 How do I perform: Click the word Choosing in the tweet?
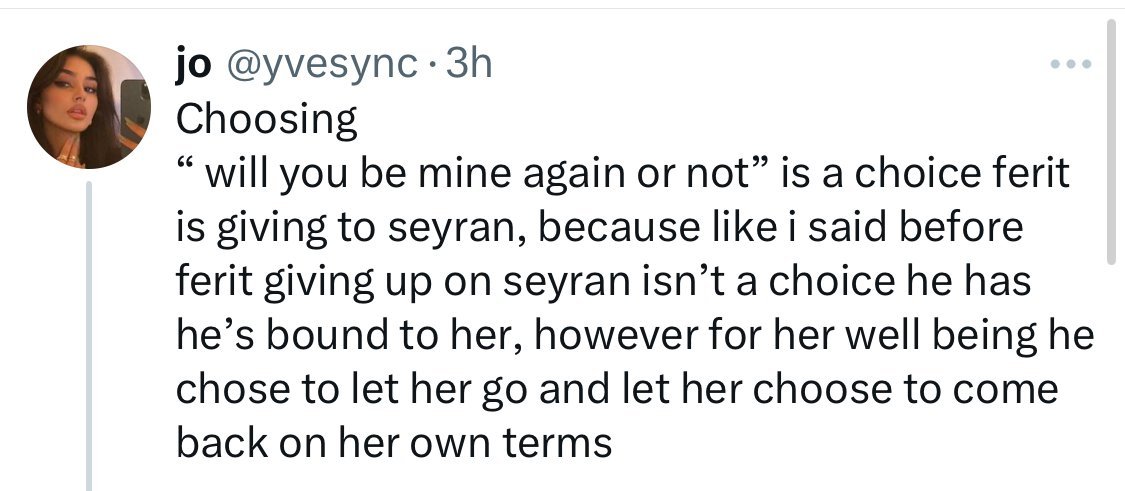point(266,120)
